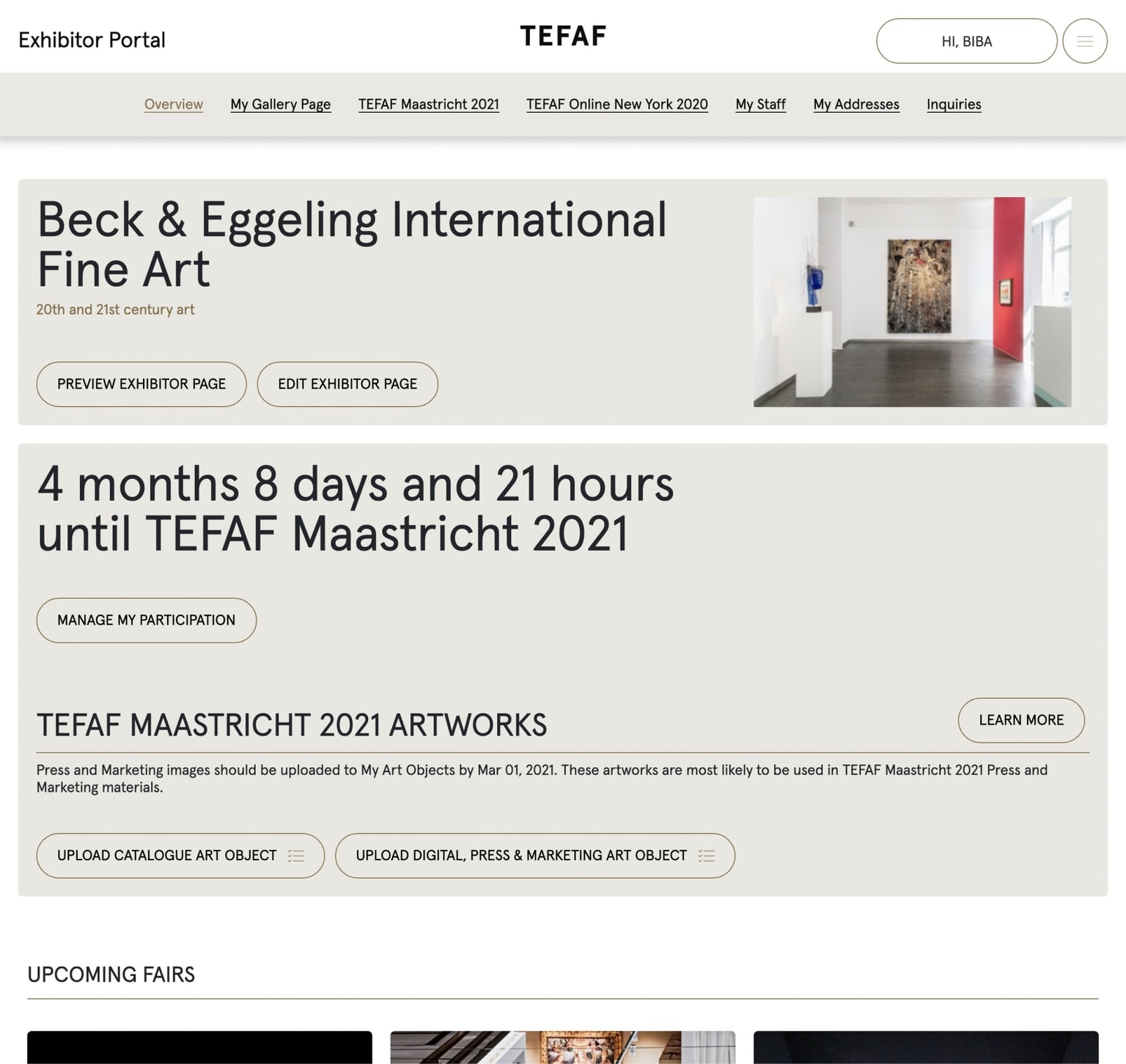
Task: Open My Addresses section
Action: point(855,104)
